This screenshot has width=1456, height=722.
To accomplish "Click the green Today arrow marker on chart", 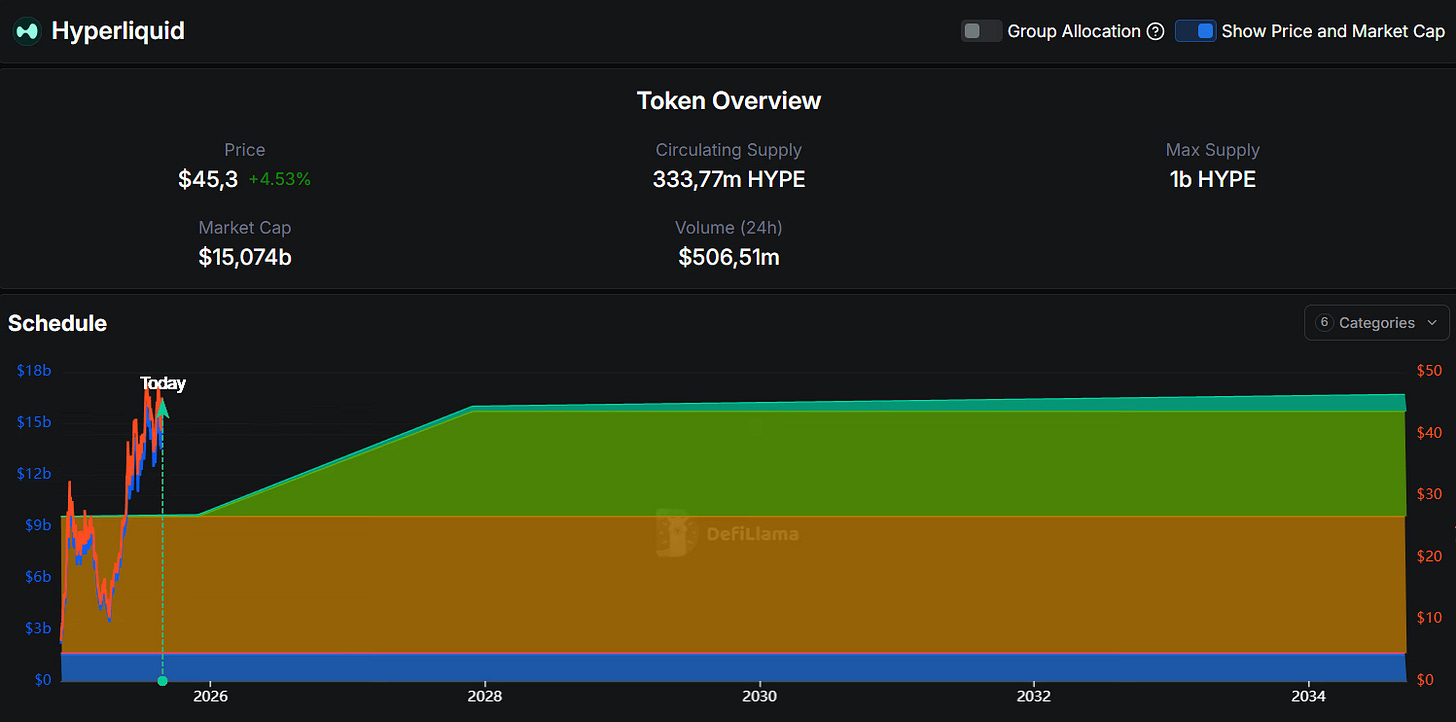I will pos(163,408).
